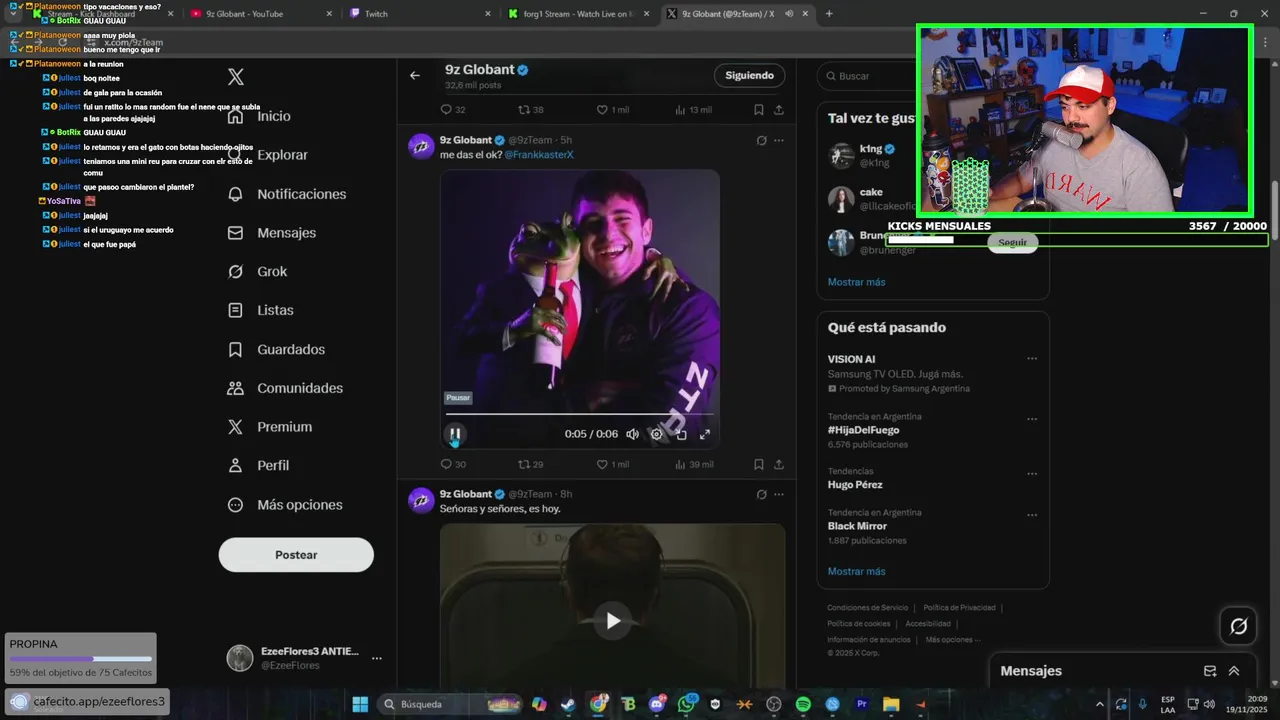The height and width of the screenshot is (720, 1280).
Task: Reply to the post with 30 comments
Action: coord(453,464)
